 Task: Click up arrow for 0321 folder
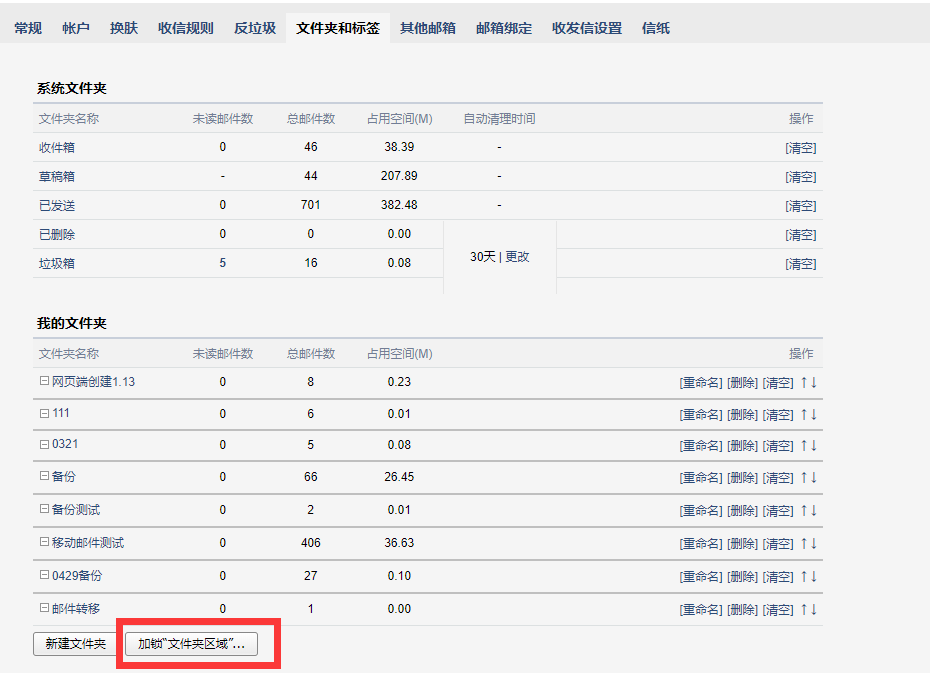coord(804,445)
